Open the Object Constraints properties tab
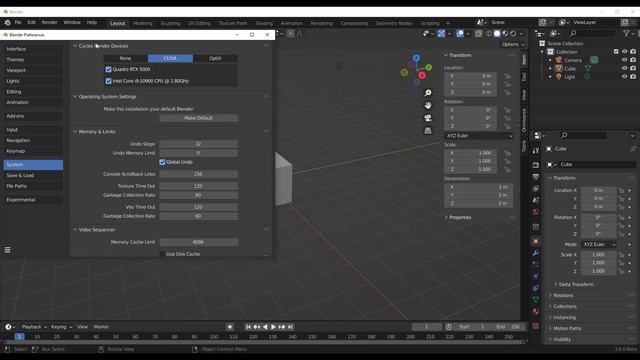Screen dimensions: 640x360 pyautogui.click(x=536, y=288)
